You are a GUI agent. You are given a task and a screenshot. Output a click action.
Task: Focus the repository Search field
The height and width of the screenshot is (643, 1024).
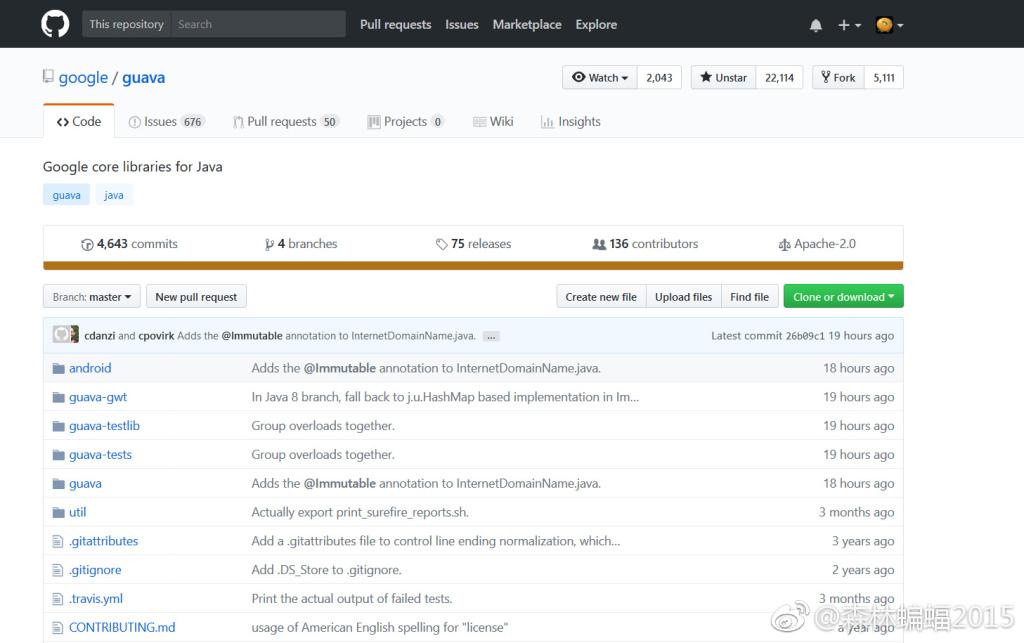(x=259, y=24)
